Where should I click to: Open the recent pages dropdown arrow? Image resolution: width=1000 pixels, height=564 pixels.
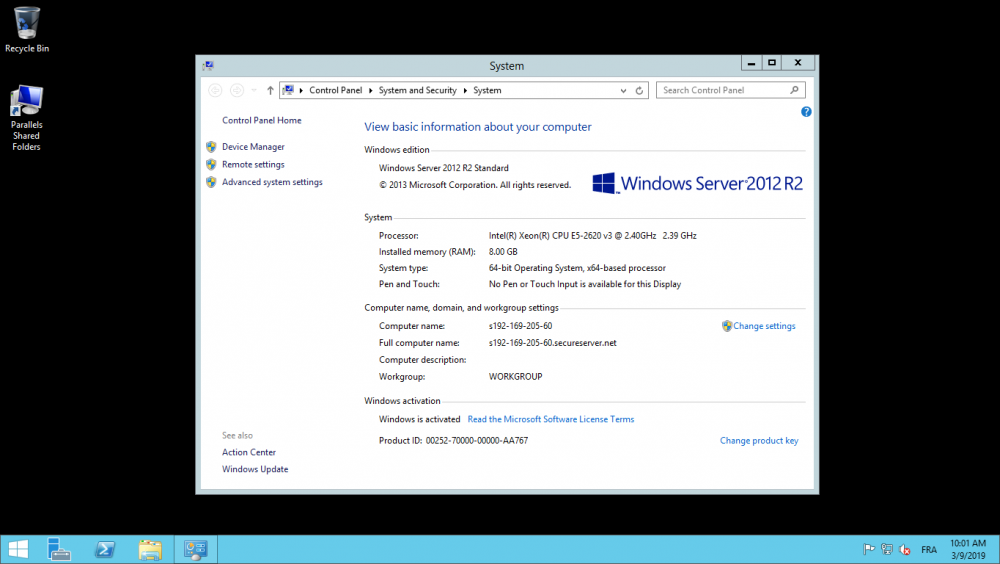click(x=254, y=91)
